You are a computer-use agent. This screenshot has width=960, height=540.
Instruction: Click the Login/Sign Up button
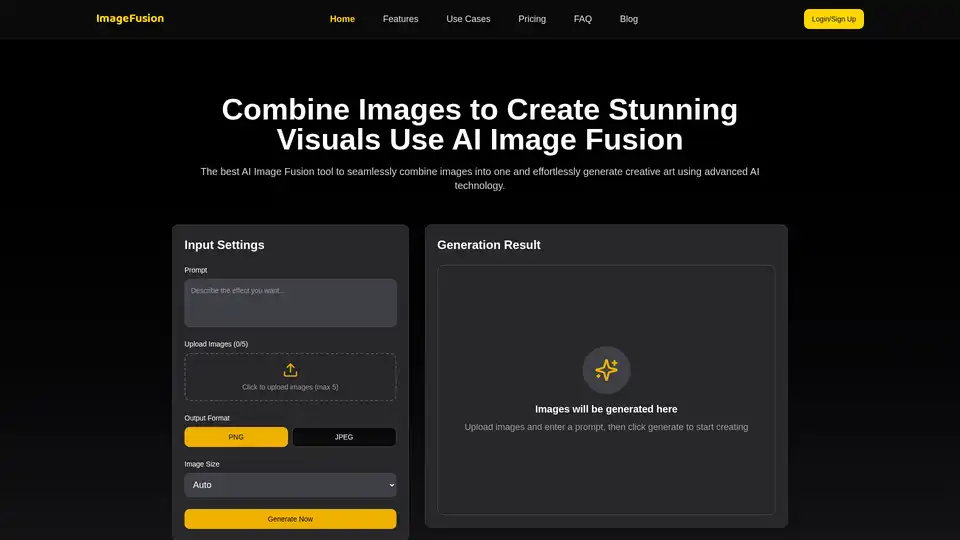click(x=833, y=19)
